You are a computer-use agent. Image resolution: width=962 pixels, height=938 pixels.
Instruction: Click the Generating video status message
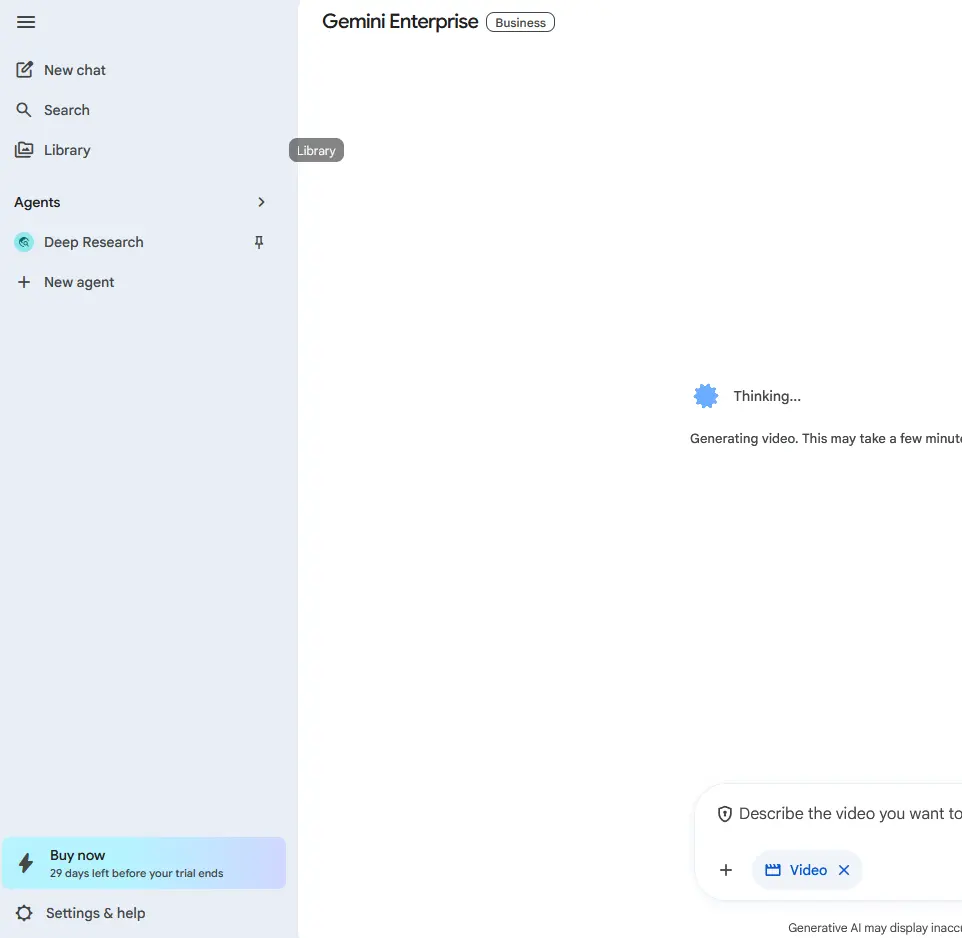(826, 439)
